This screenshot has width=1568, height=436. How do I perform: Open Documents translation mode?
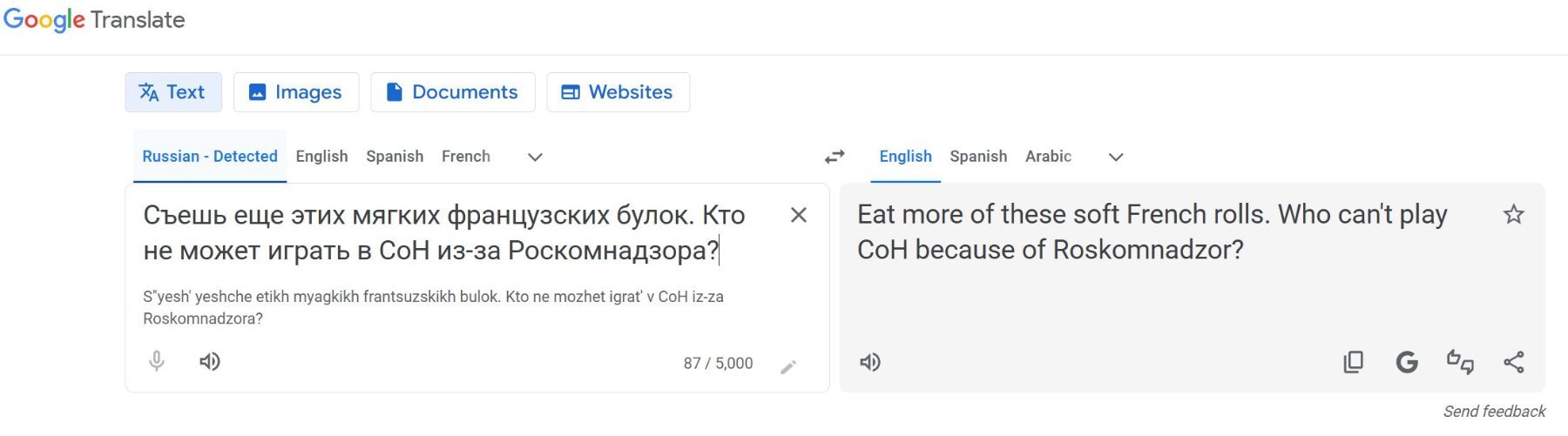(x=453, y=92)
